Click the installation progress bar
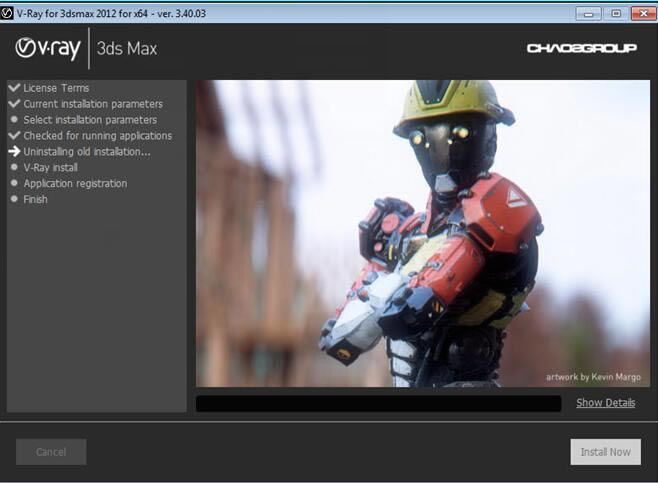This screenshot has height=483, width=658. tap(378, 404)
